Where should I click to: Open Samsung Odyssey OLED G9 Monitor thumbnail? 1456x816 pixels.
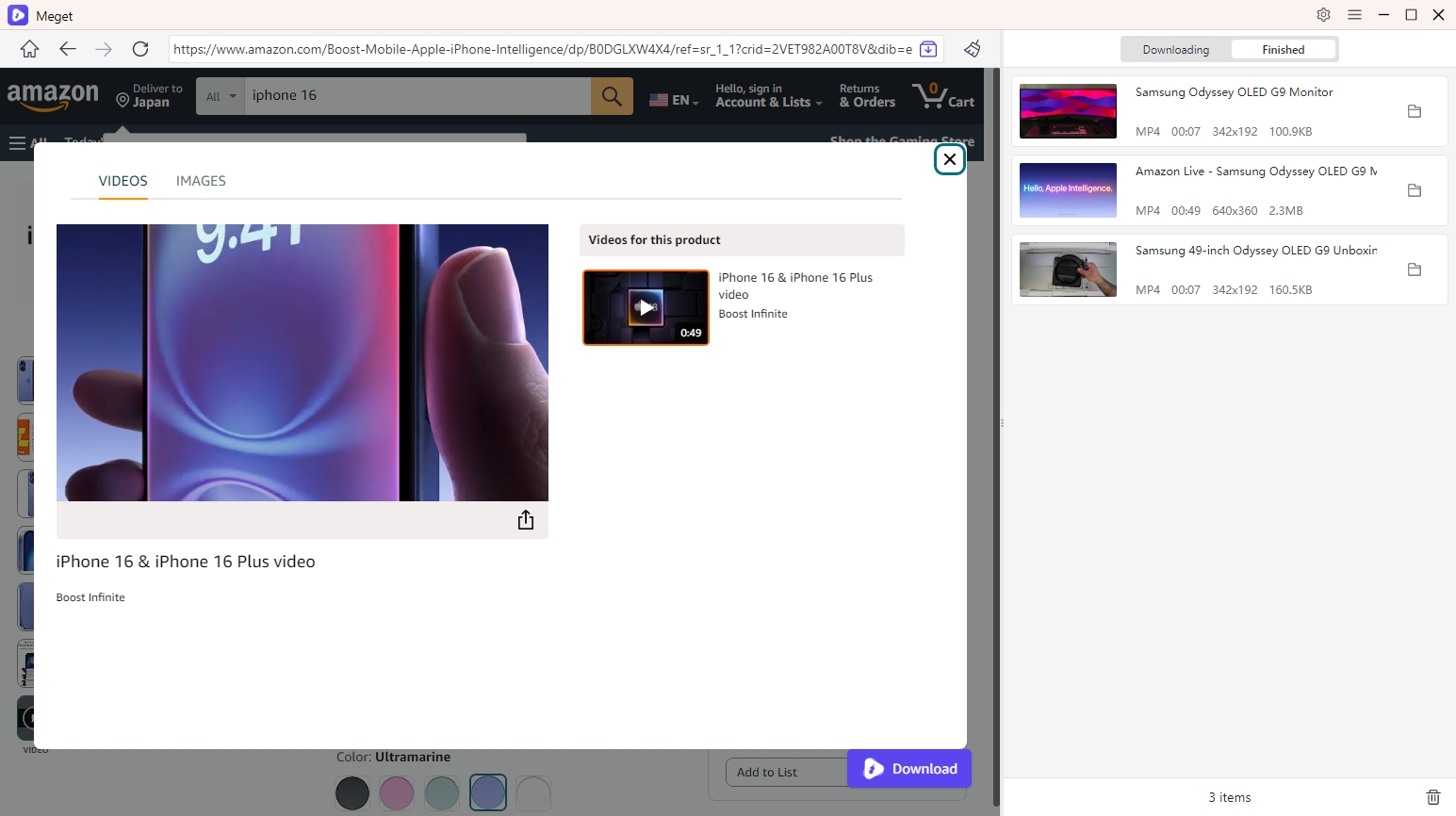pyautogui.click(x=1068, y=111)
